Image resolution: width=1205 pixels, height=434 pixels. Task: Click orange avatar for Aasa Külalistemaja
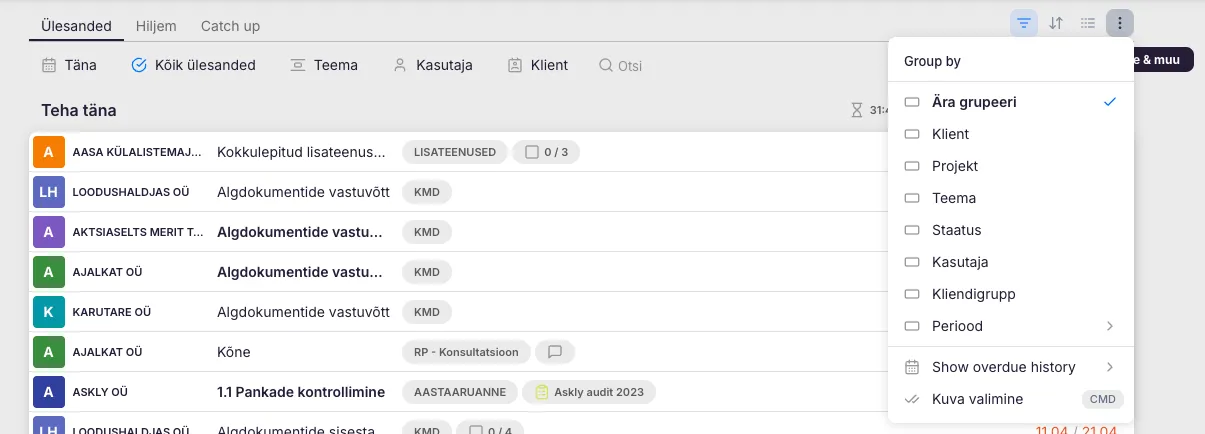coord(48,152)
